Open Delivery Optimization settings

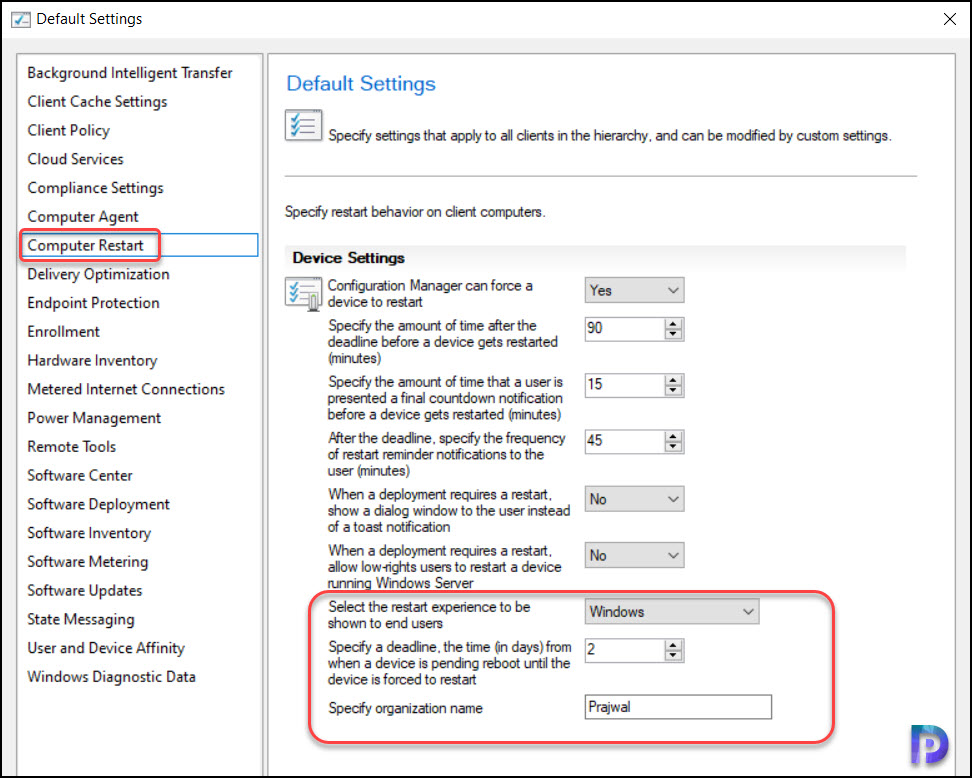coord(98,274)
